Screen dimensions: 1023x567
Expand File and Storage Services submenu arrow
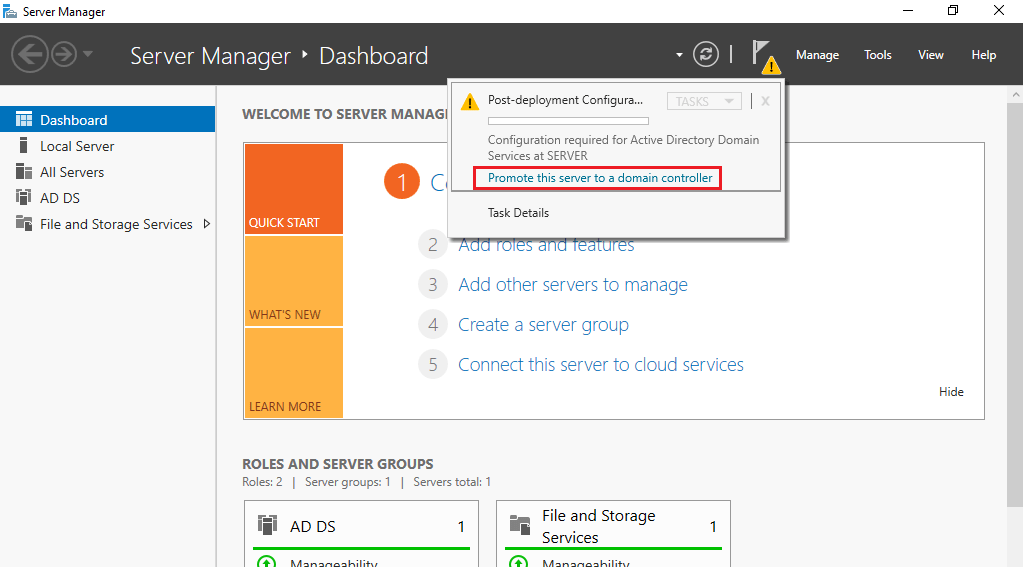point(207,224)
